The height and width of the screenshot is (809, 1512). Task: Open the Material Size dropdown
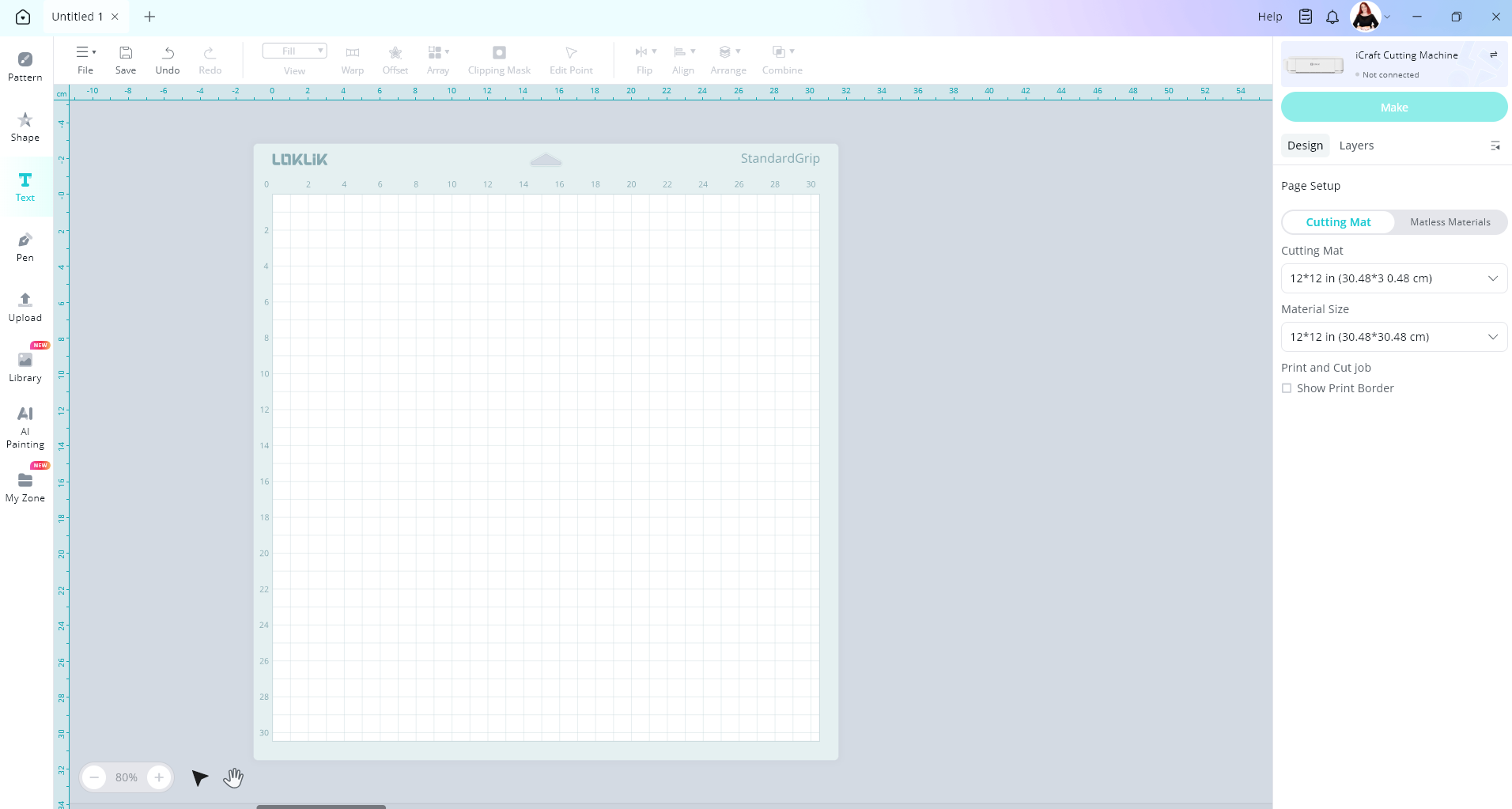[1393, 337]
